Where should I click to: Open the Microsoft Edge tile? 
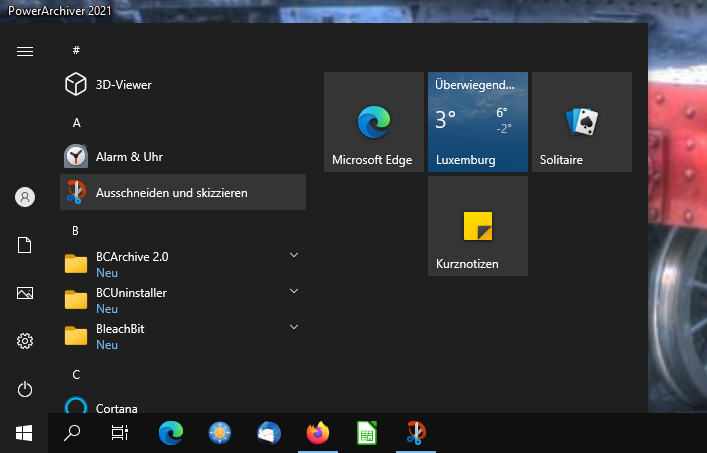374,122
